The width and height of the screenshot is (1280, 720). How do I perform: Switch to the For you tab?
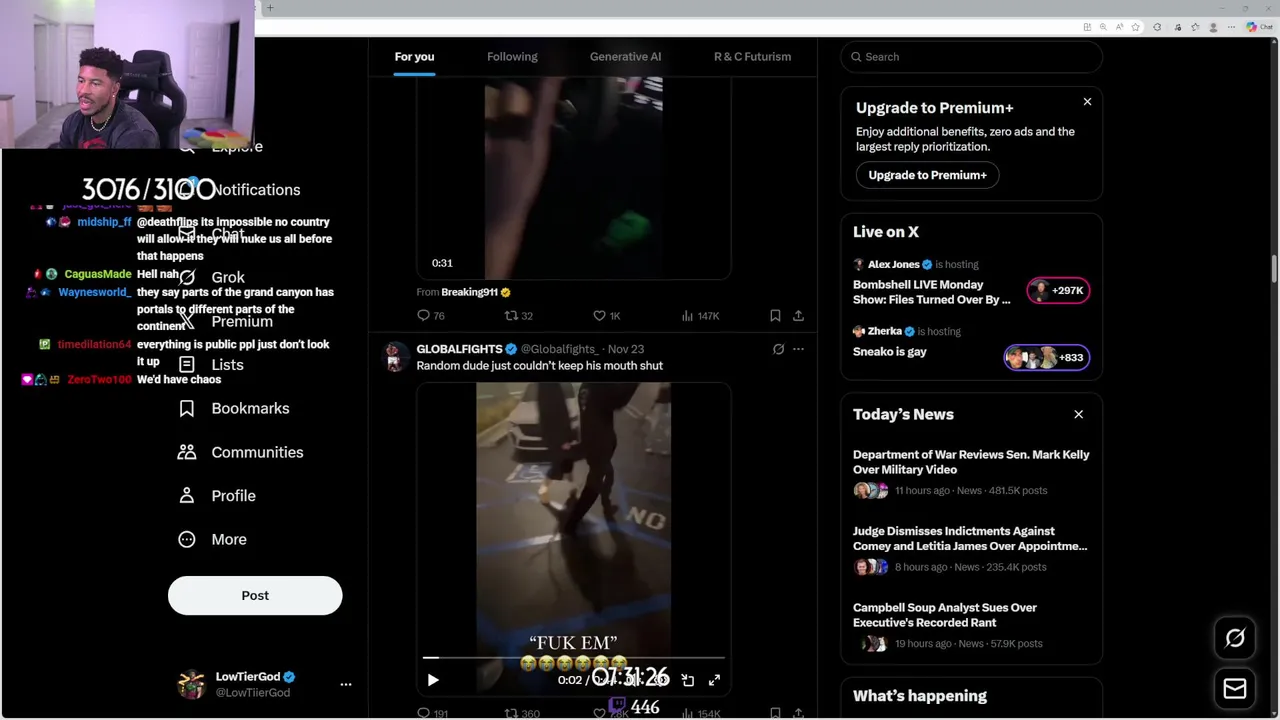point(414,57)
